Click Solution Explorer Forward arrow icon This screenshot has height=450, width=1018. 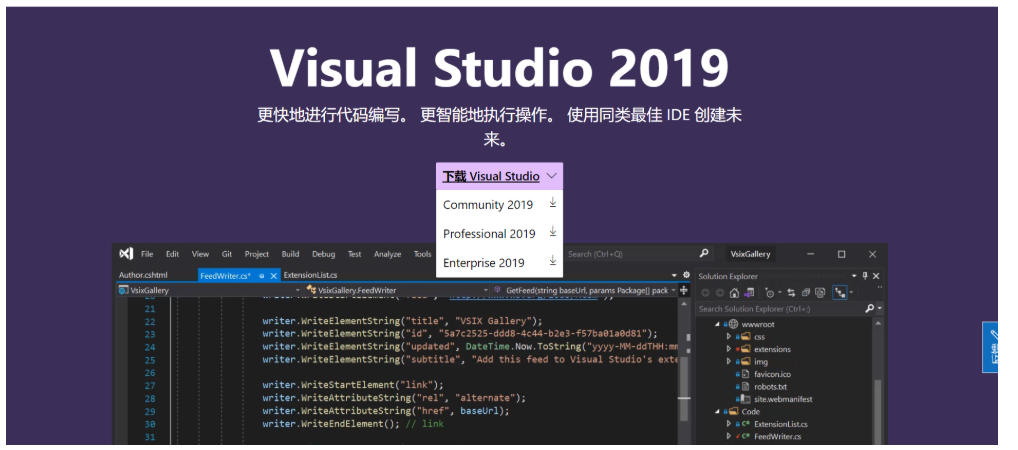click(720, 293)
